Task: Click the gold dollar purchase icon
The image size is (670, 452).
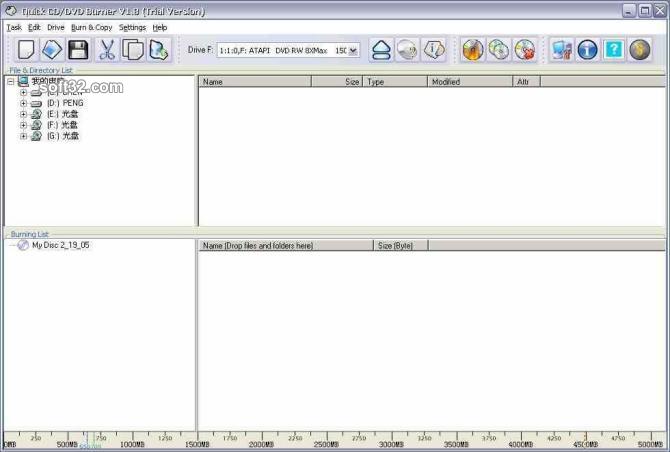Action: point(640,50)
